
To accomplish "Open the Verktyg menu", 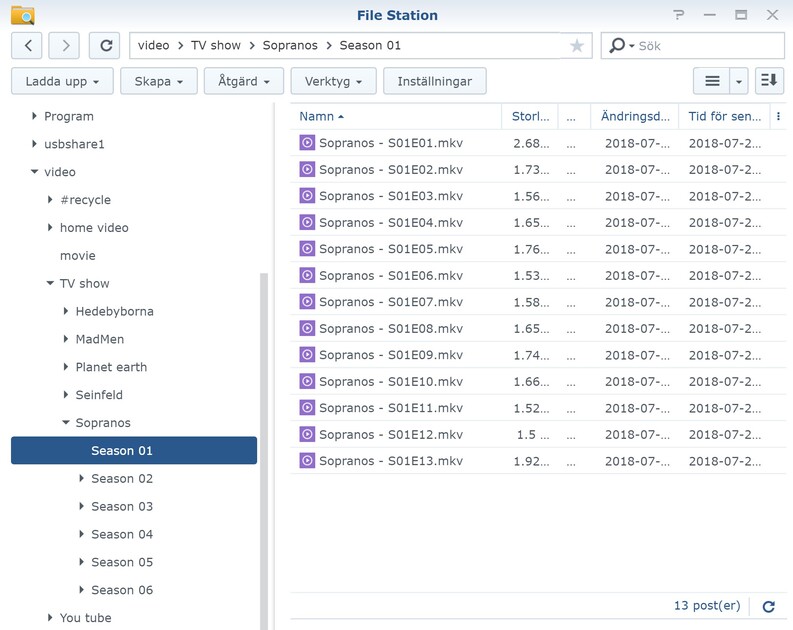I will click(x=333, y=81).
